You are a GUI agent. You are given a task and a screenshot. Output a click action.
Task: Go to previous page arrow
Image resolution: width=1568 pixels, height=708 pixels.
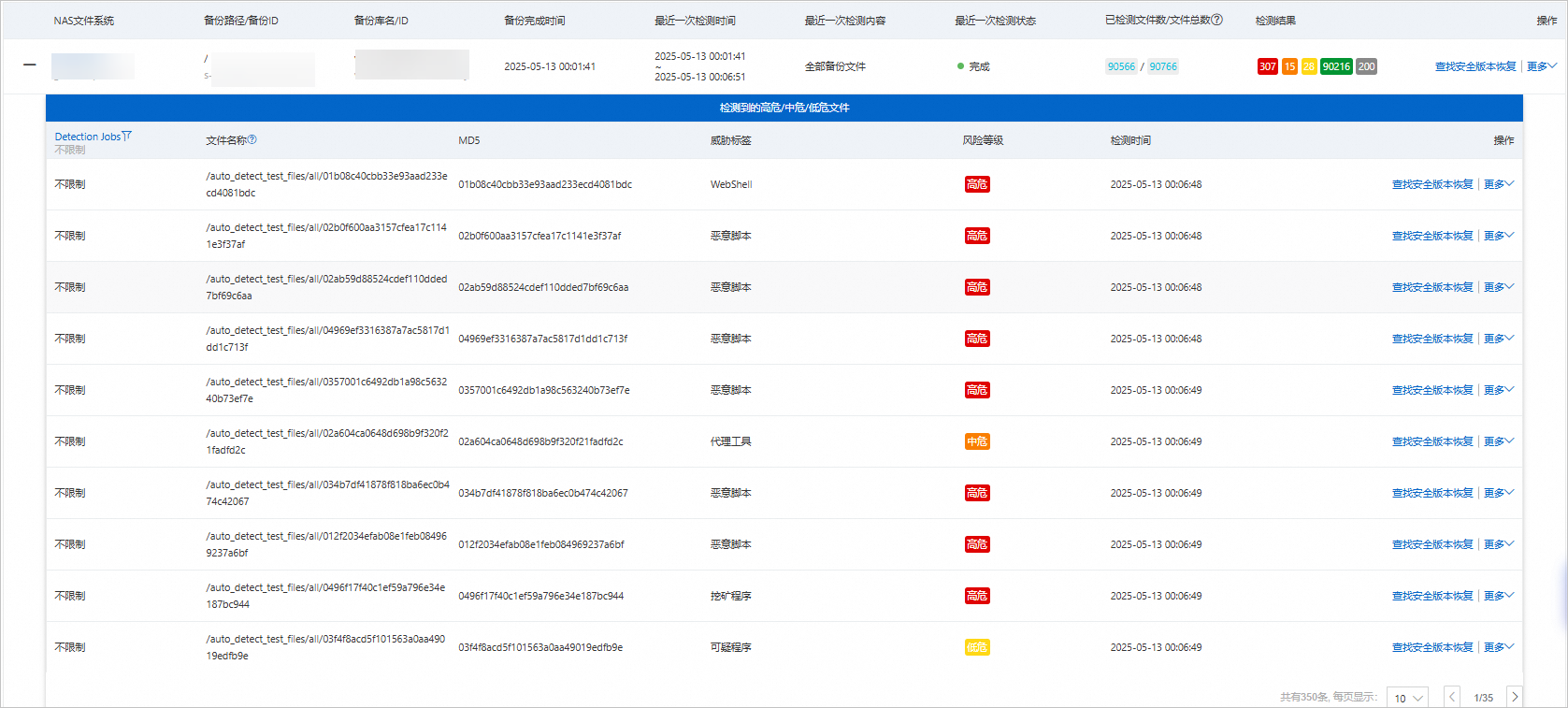pos(1452,697)
